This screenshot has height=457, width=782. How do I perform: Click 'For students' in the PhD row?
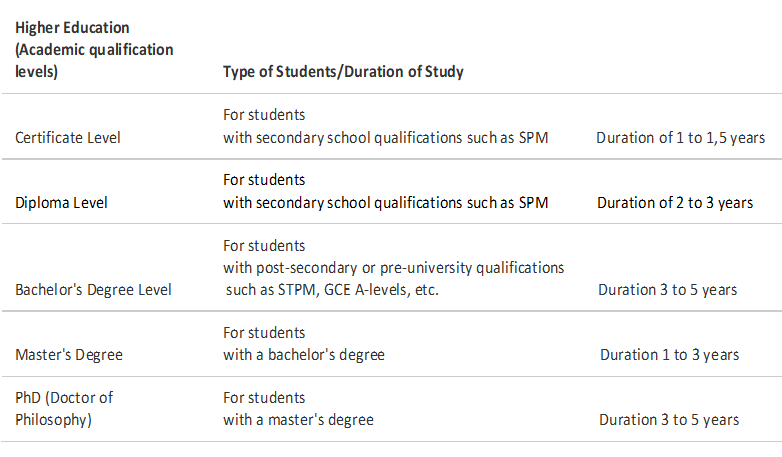[264, 398]
